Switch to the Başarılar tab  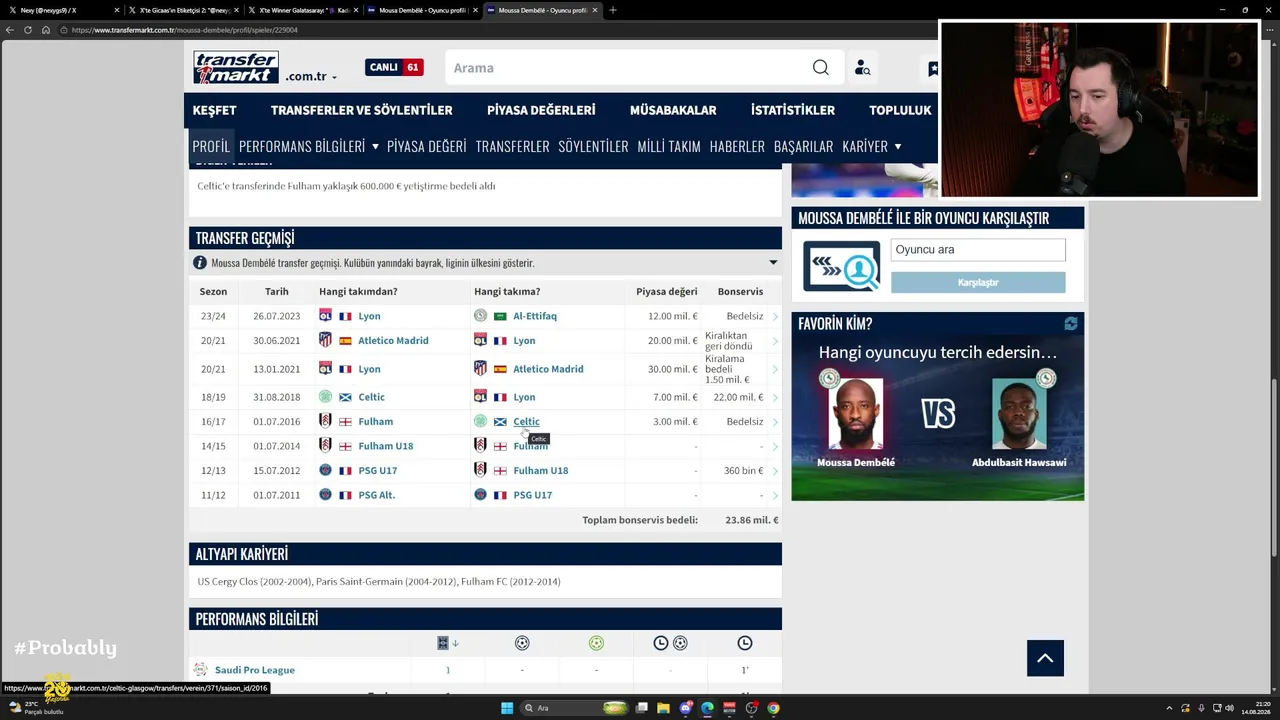tap(803, 146)
